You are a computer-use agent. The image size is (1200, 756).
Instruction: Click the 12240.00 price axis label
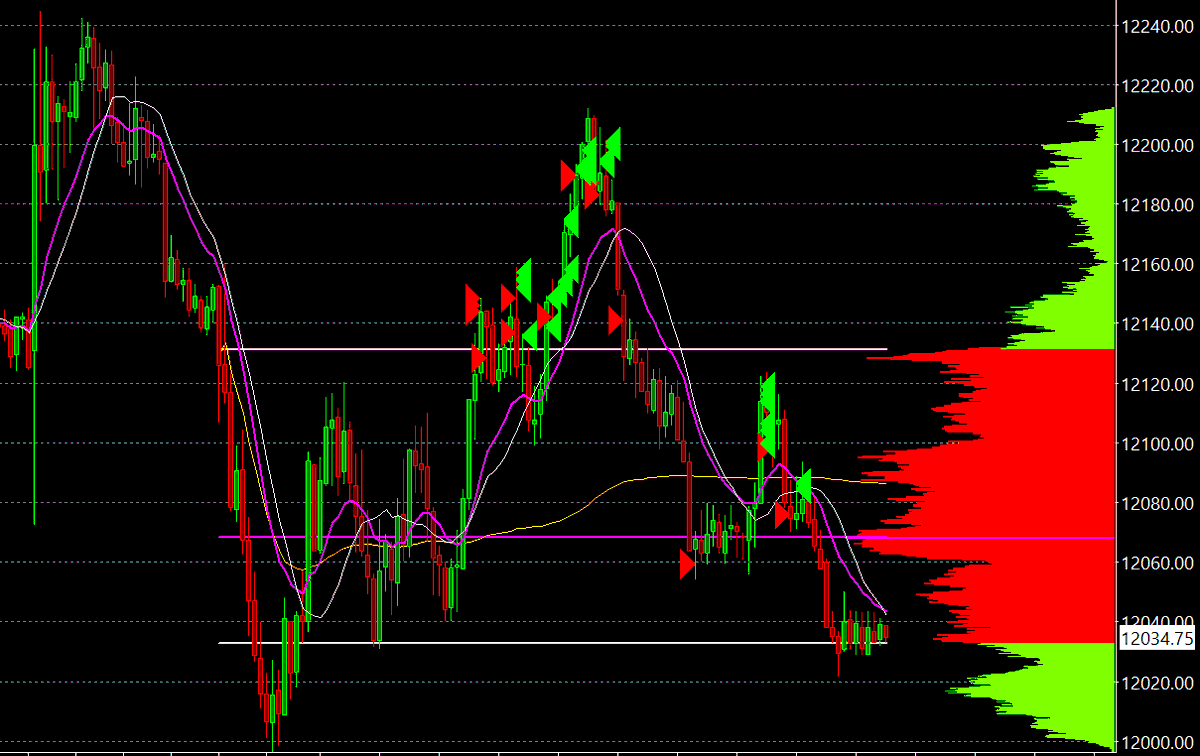coord(1157,26)
